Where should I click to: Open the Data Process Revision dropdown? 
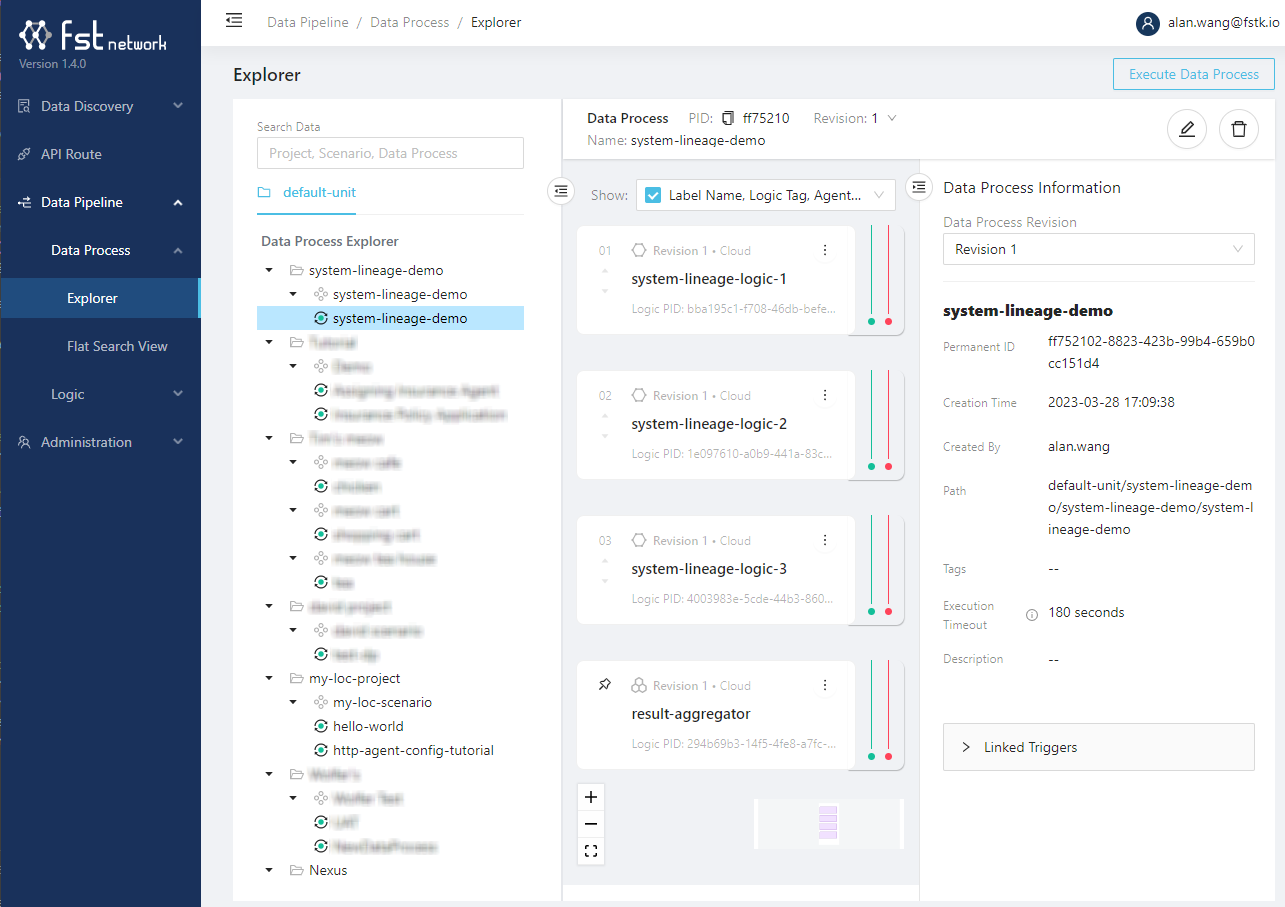click(x=1098, y=249)
